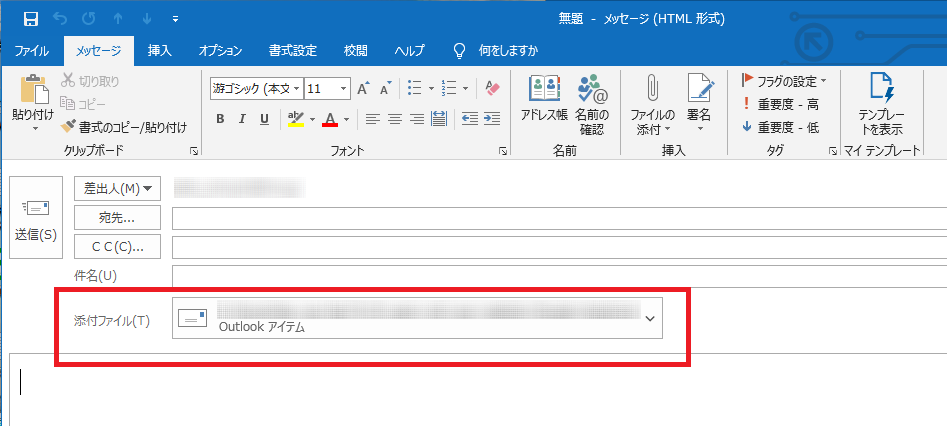Open the フラグの設定 dropdown
The width and height of the screenshot is (947, 426).
pos(783,80)
